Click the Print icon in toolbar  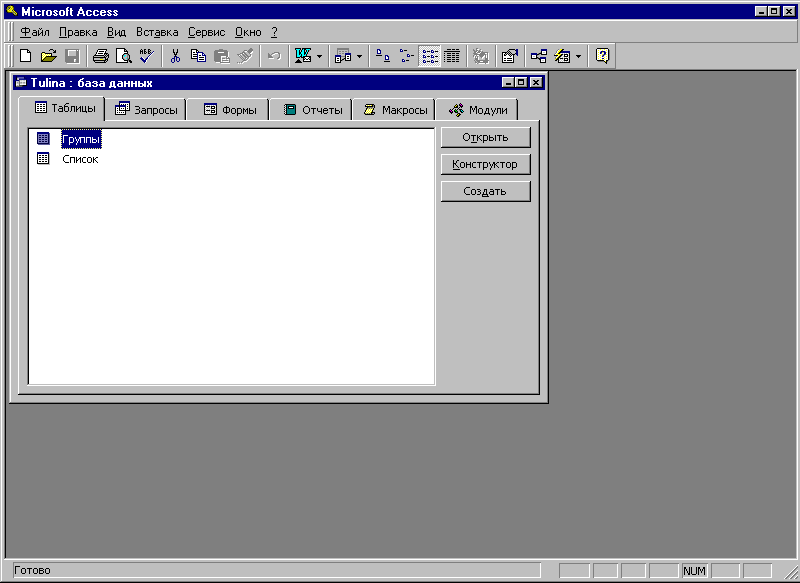pyautogui.click(x=101, y=56)
